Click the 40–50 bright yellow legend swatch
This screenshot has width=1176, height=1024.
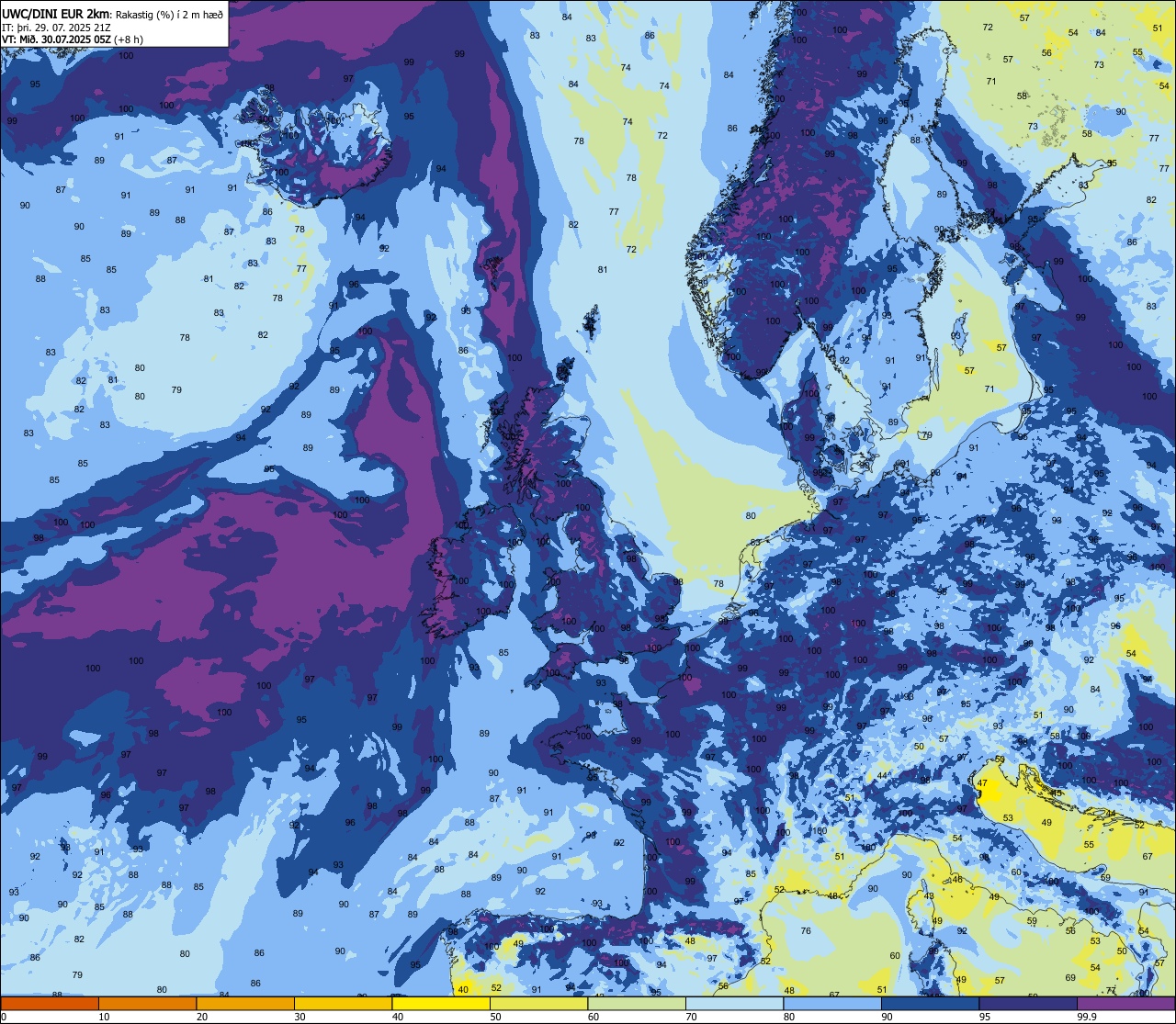coord(441,1003)
